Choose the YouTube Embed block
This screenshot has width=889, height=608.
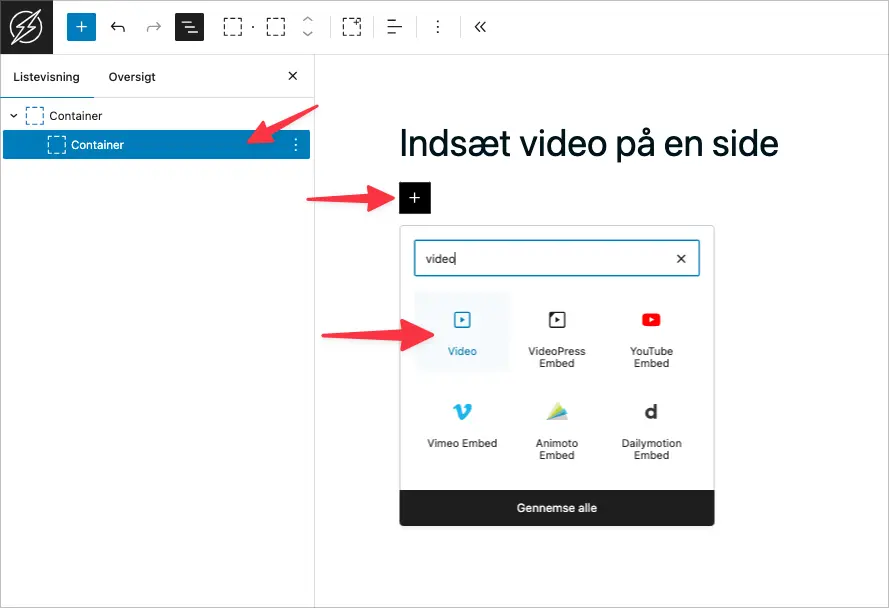pyautogui.click(x=651, y=334)
